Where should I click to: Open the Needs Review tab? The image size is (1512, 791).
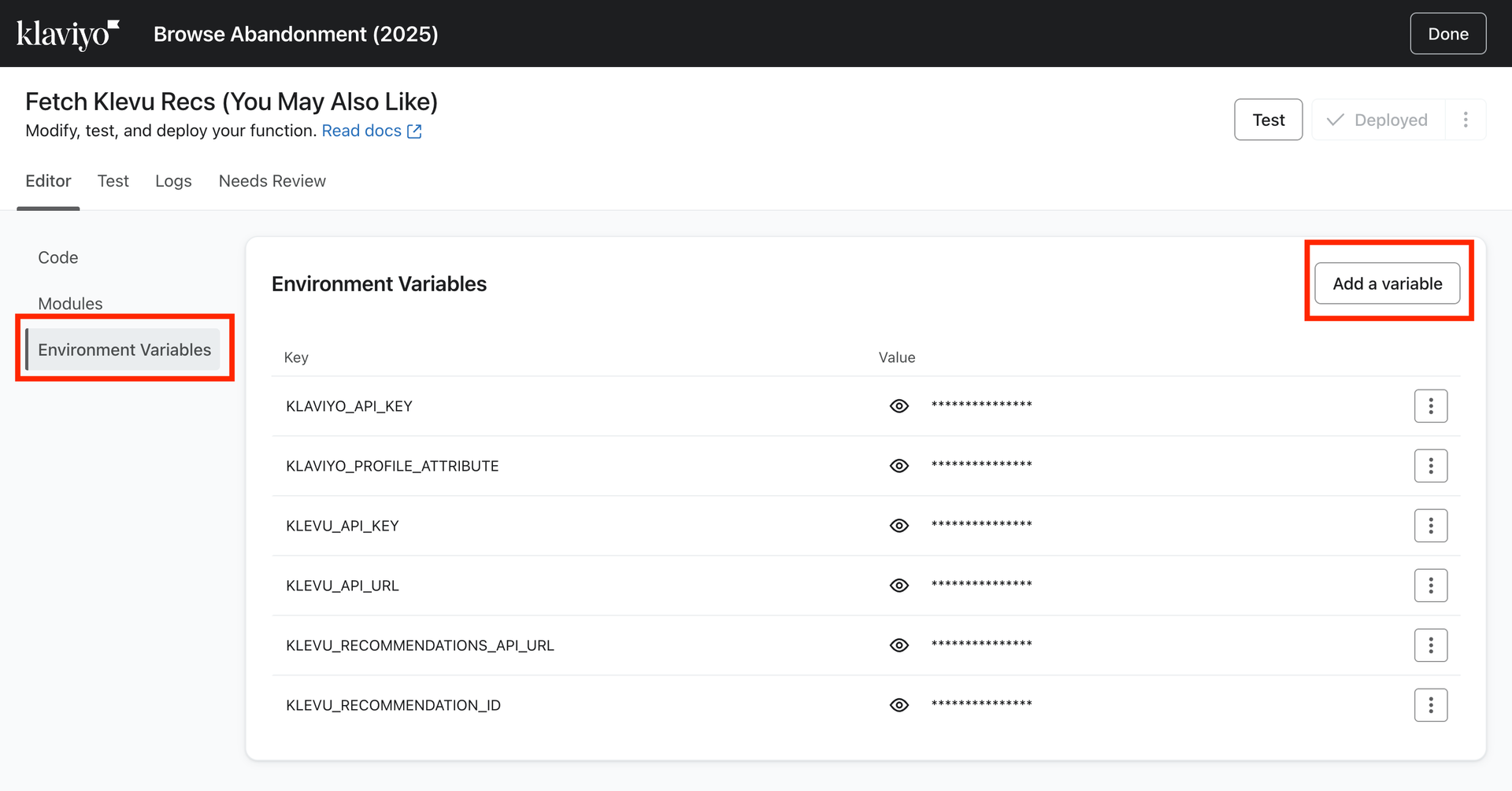tap(272, 181)
